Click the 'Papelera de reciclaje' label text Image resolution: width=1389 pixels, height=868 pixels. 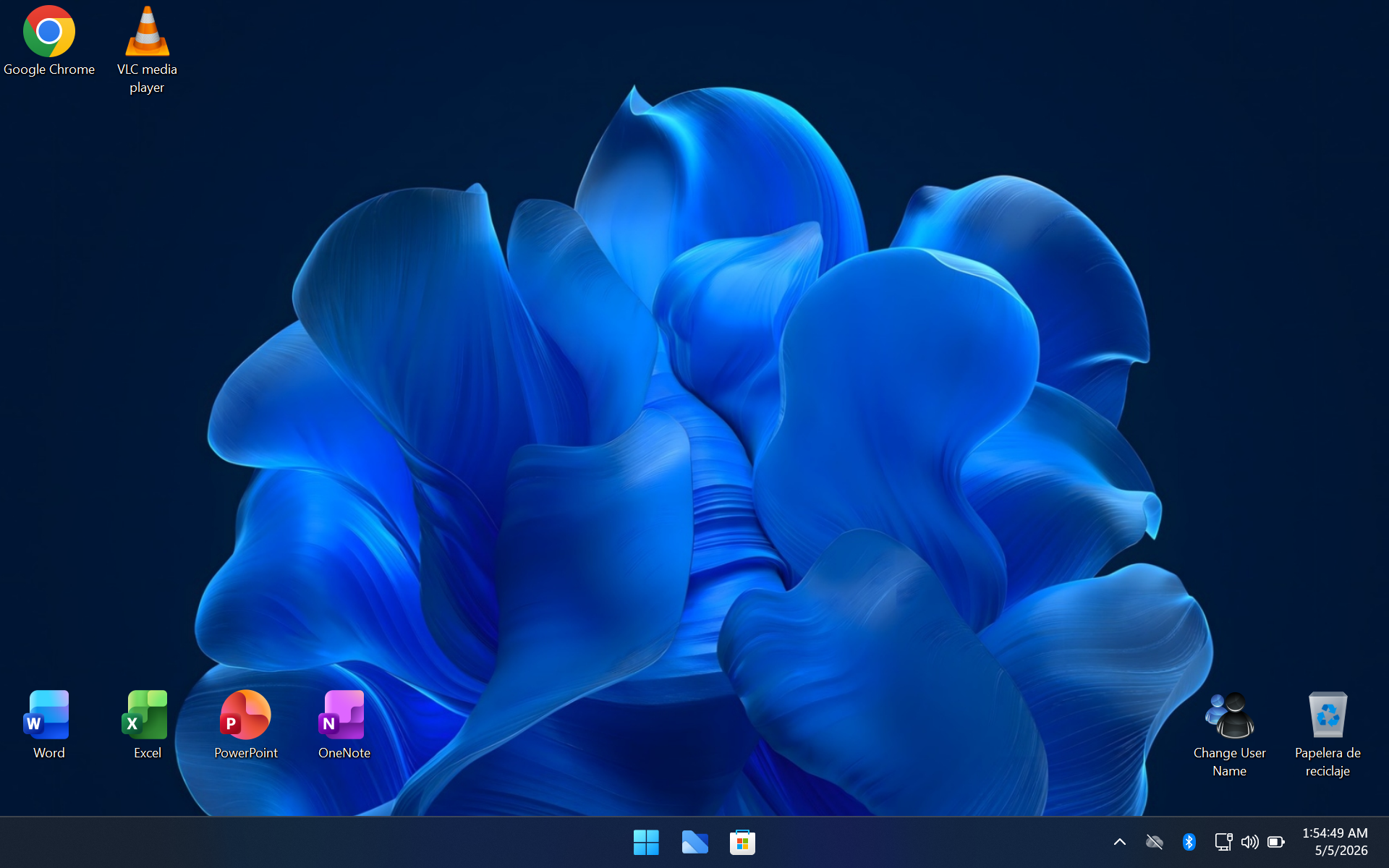coord(1328,762)
